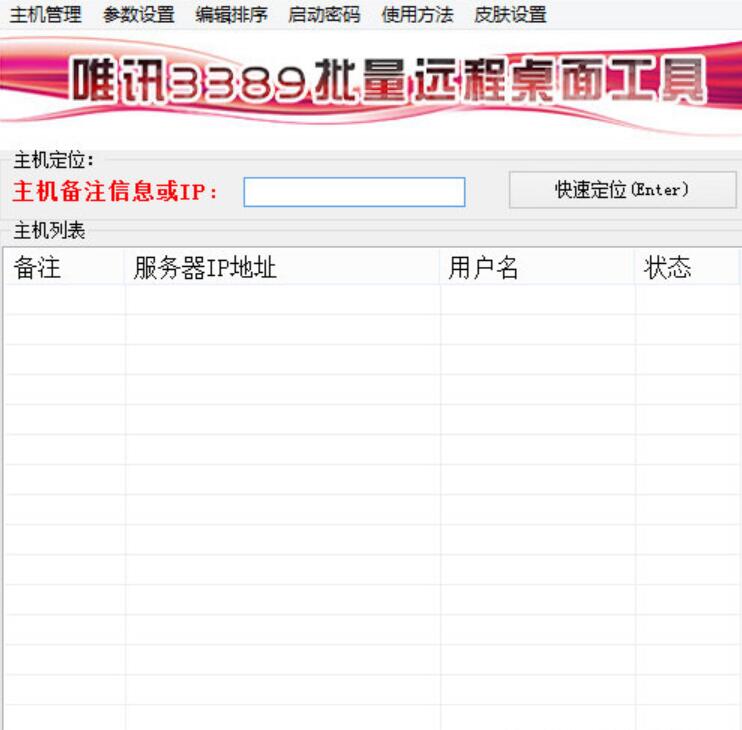Open the 启动密码 menu
The width and height of the screenshot is (742, 730).
(x=324, y=15)
